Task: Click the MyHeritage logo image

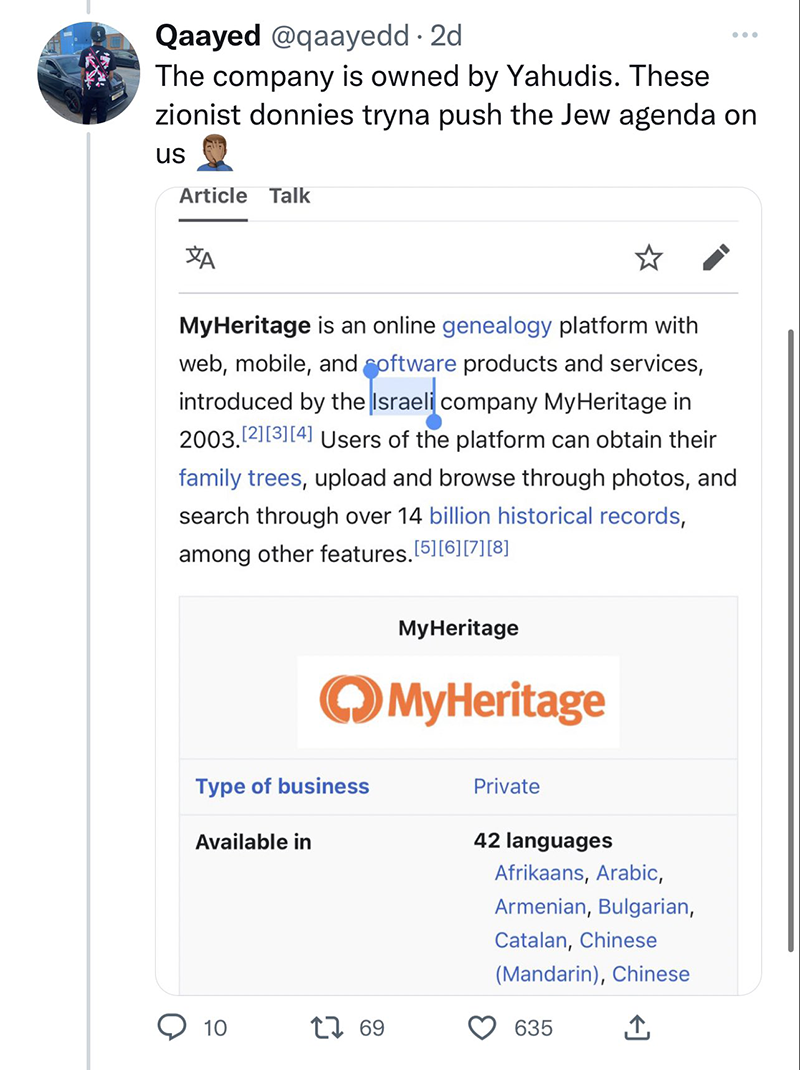Action: click(459, 702)
